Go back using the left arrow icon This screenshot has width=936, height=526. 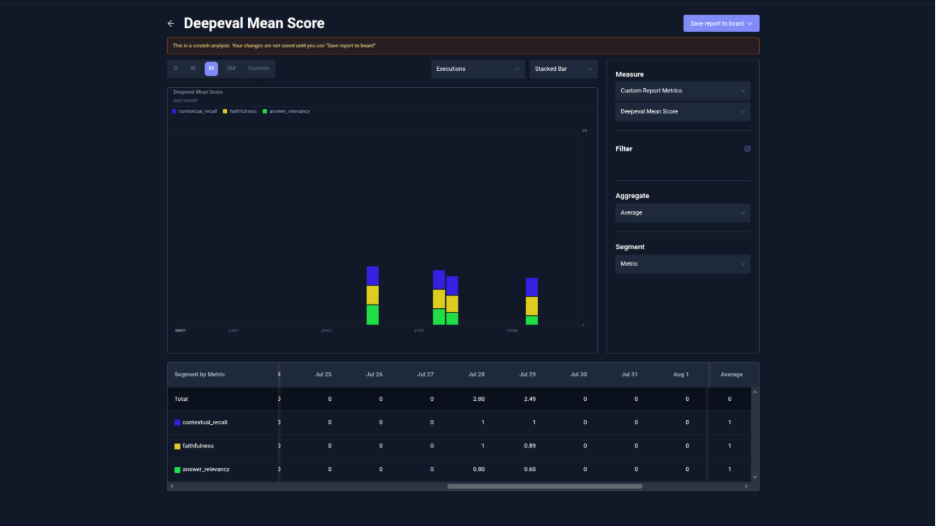171,23
